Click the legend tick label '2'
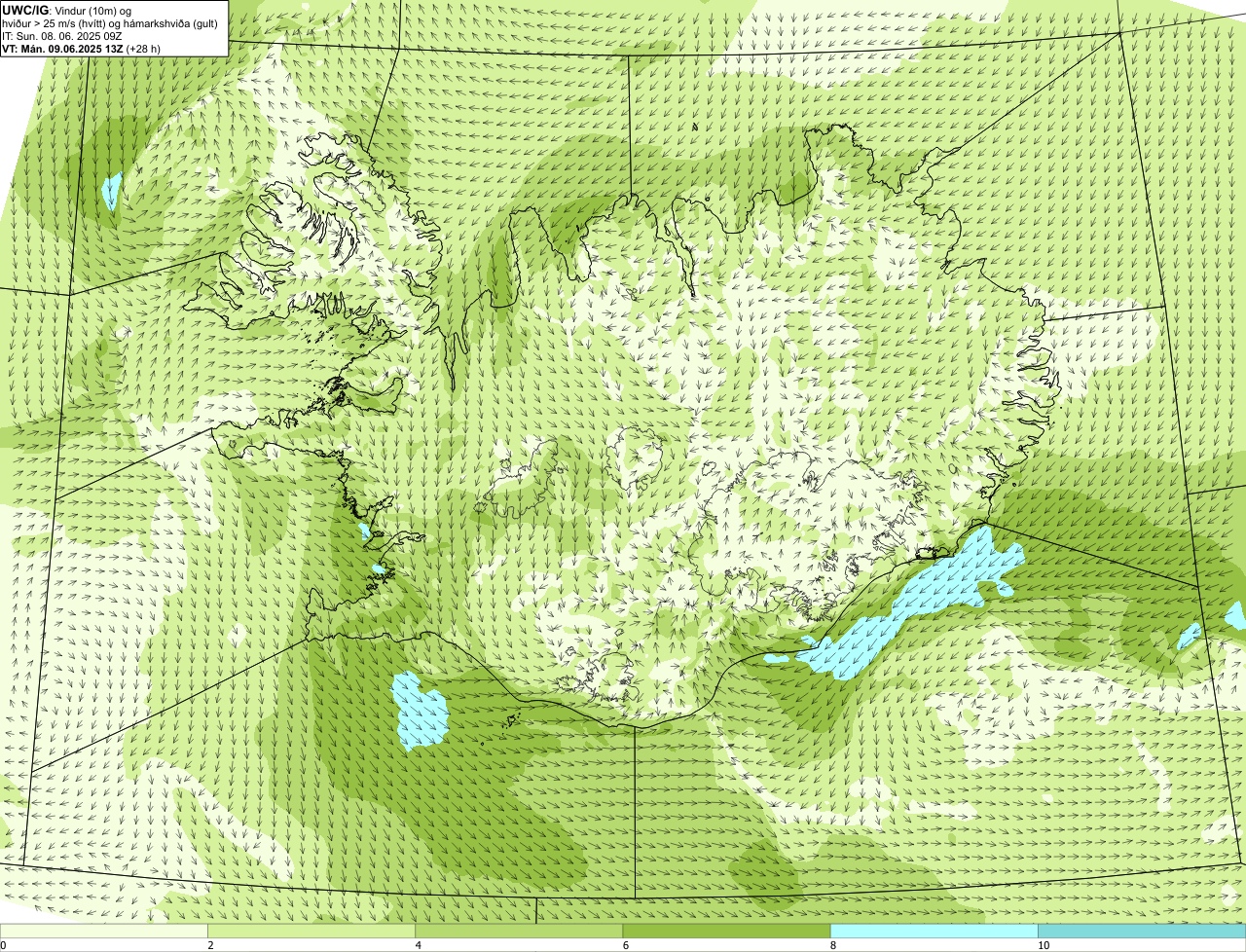Image resolution: width=1246 pixels, height=952 pixels. [210, 945]
